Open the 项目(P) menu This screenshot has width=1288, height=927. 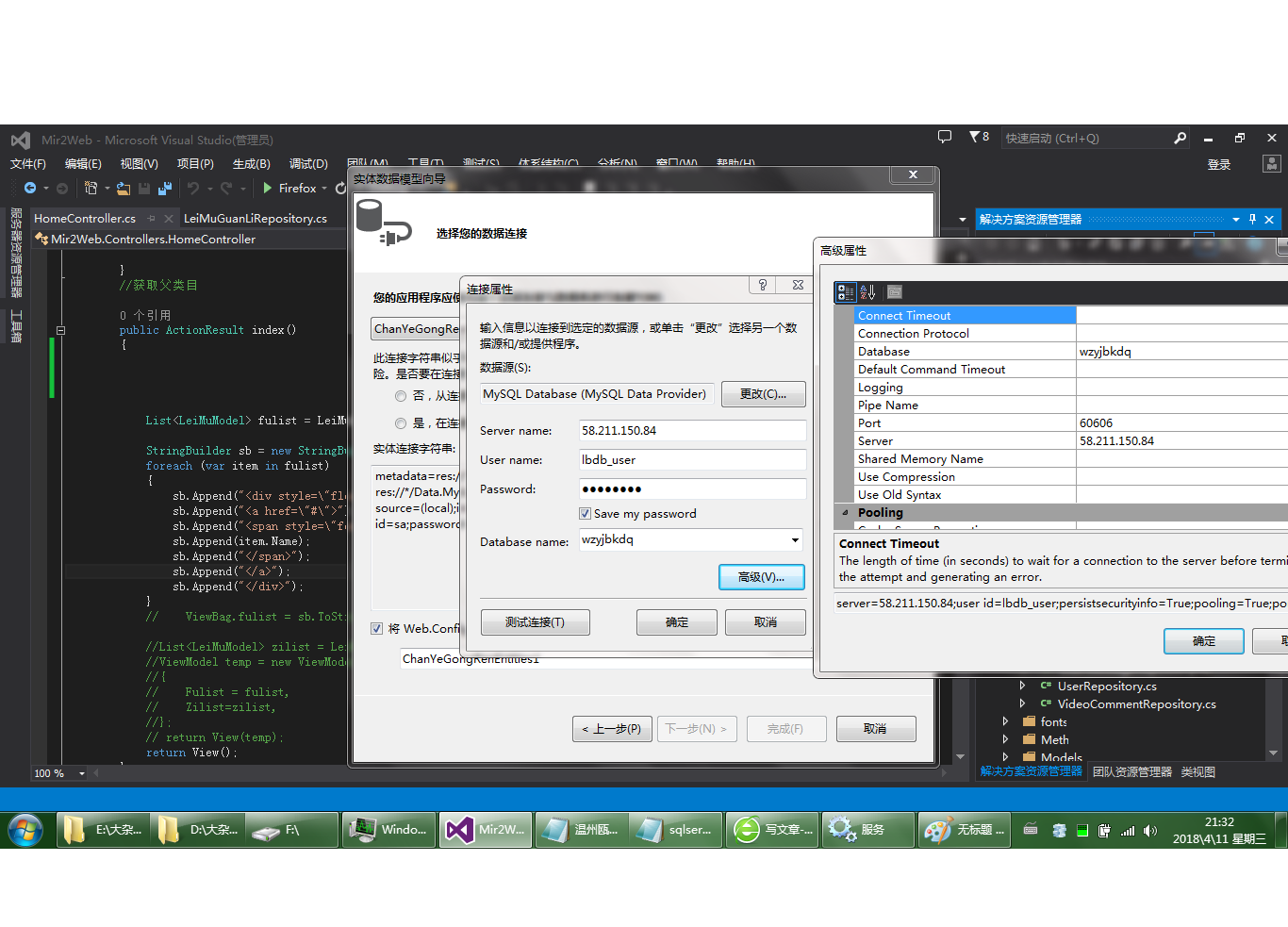coord(195,164)
